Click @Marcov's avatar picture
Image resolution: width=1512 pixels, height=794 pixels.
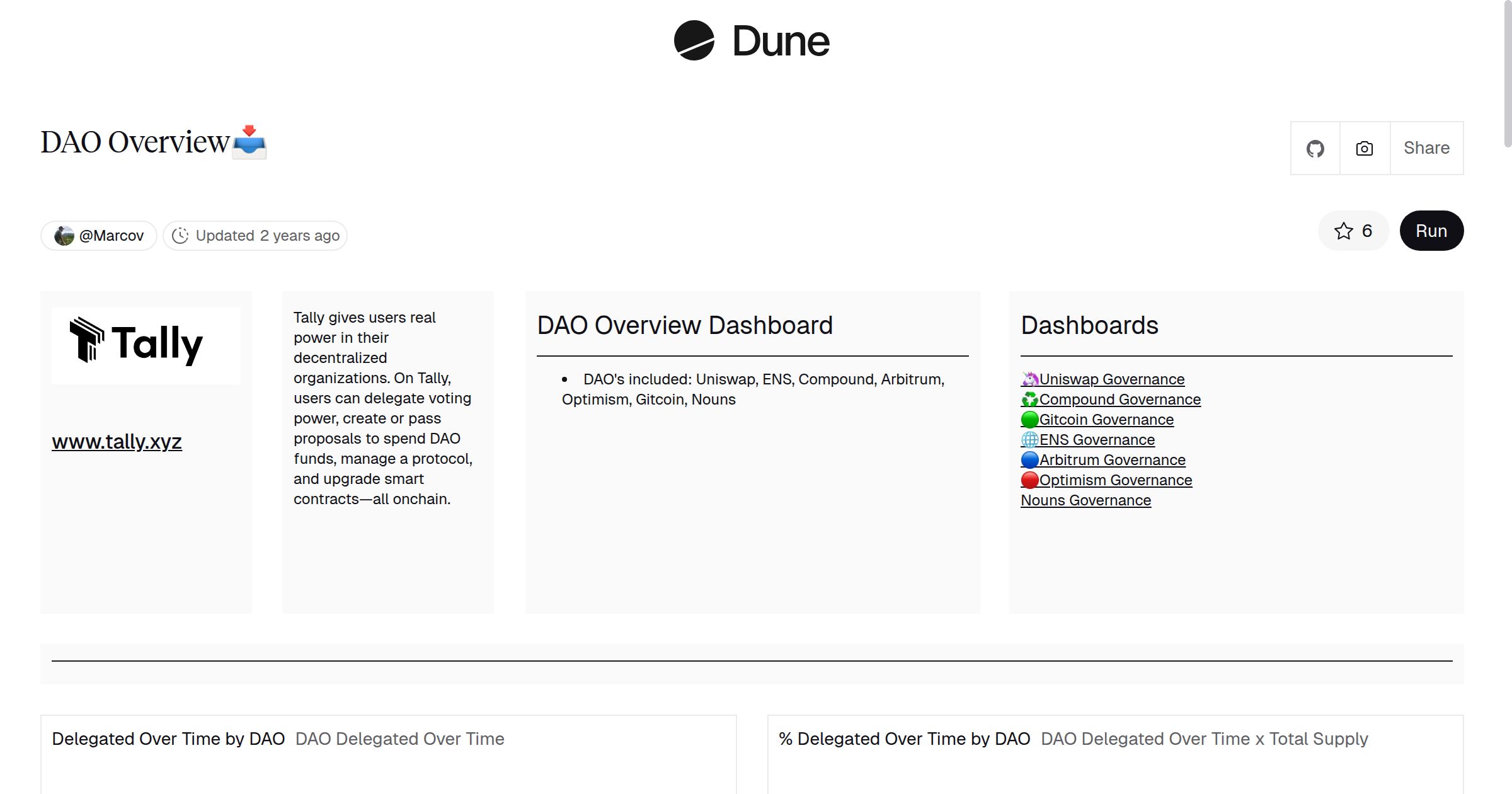(66, 235)
